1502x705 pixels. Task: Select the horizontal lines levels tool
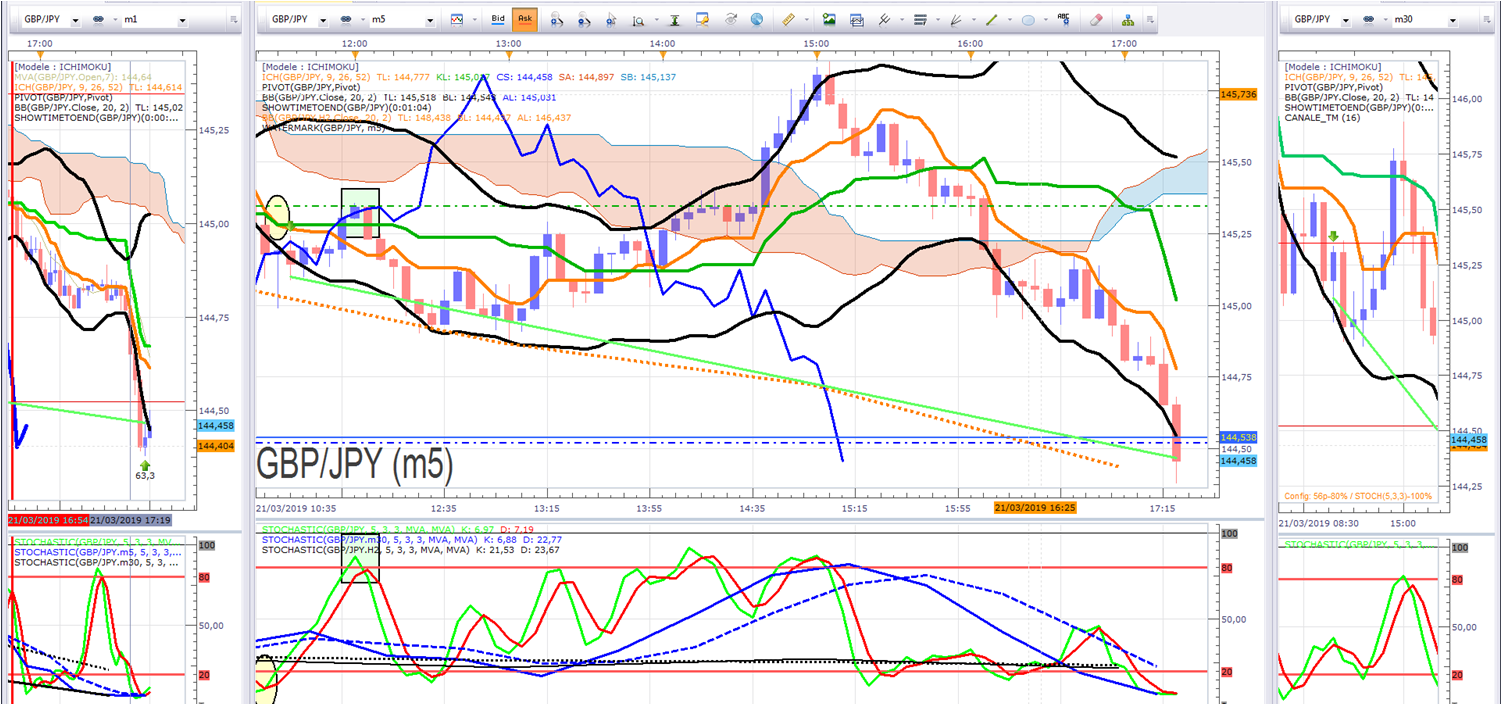pyautogui.click(x=921, y=19)
